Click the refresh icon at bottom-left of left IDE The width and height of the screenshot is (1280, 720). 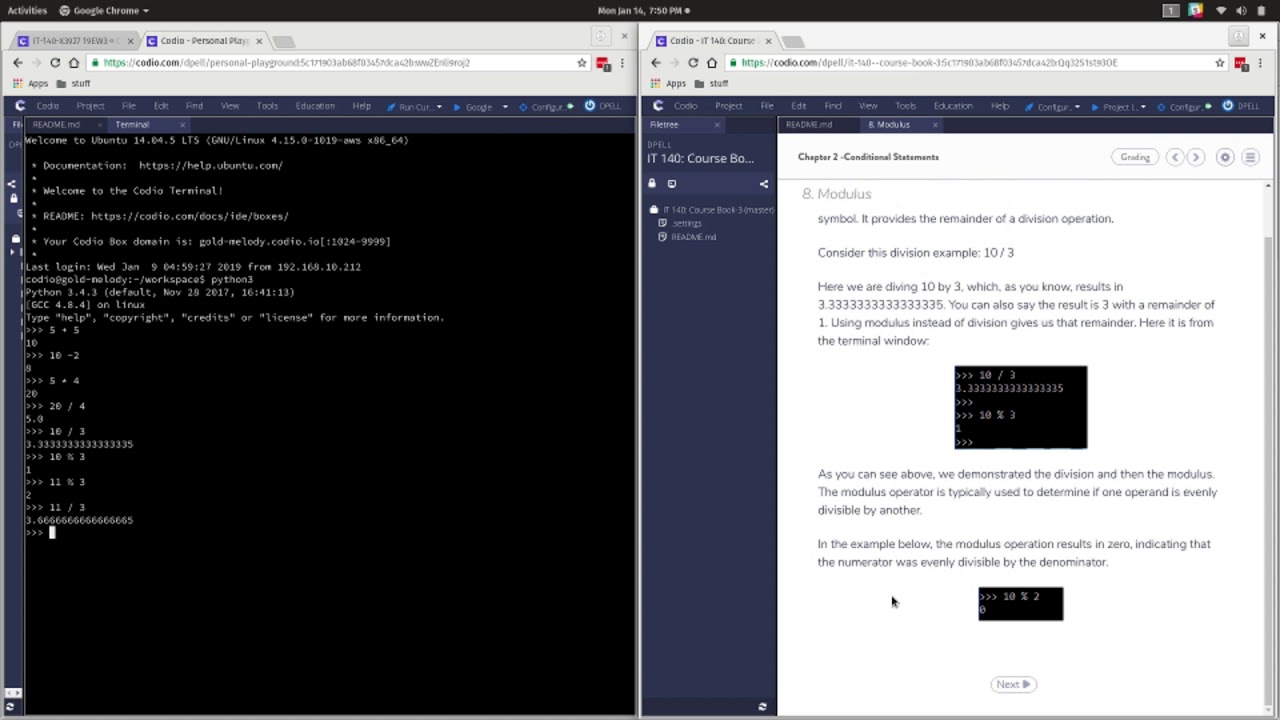[10, 707]
